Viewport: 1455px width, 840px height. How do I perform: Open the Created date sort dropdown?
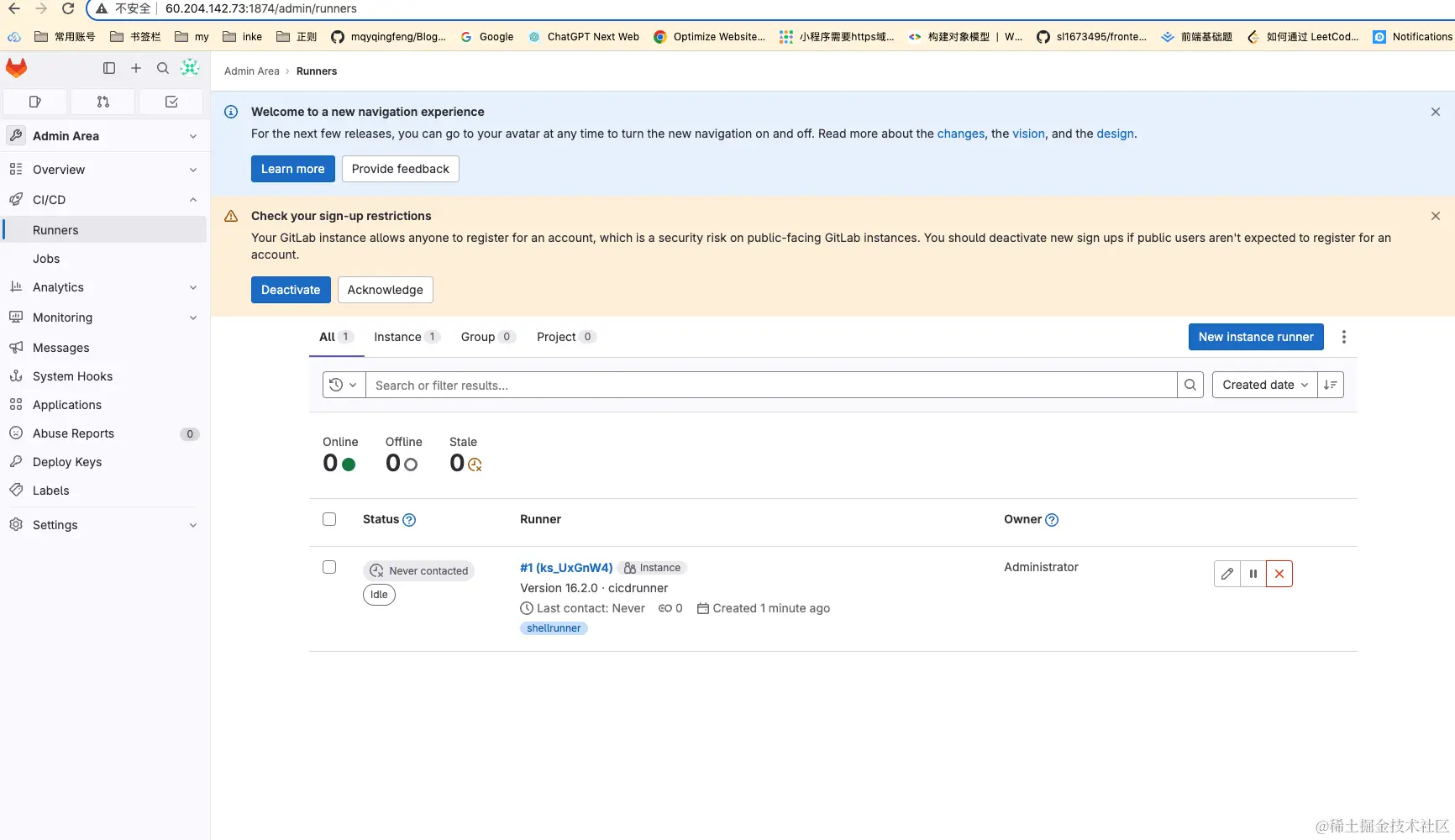[x=1265, y=385]
